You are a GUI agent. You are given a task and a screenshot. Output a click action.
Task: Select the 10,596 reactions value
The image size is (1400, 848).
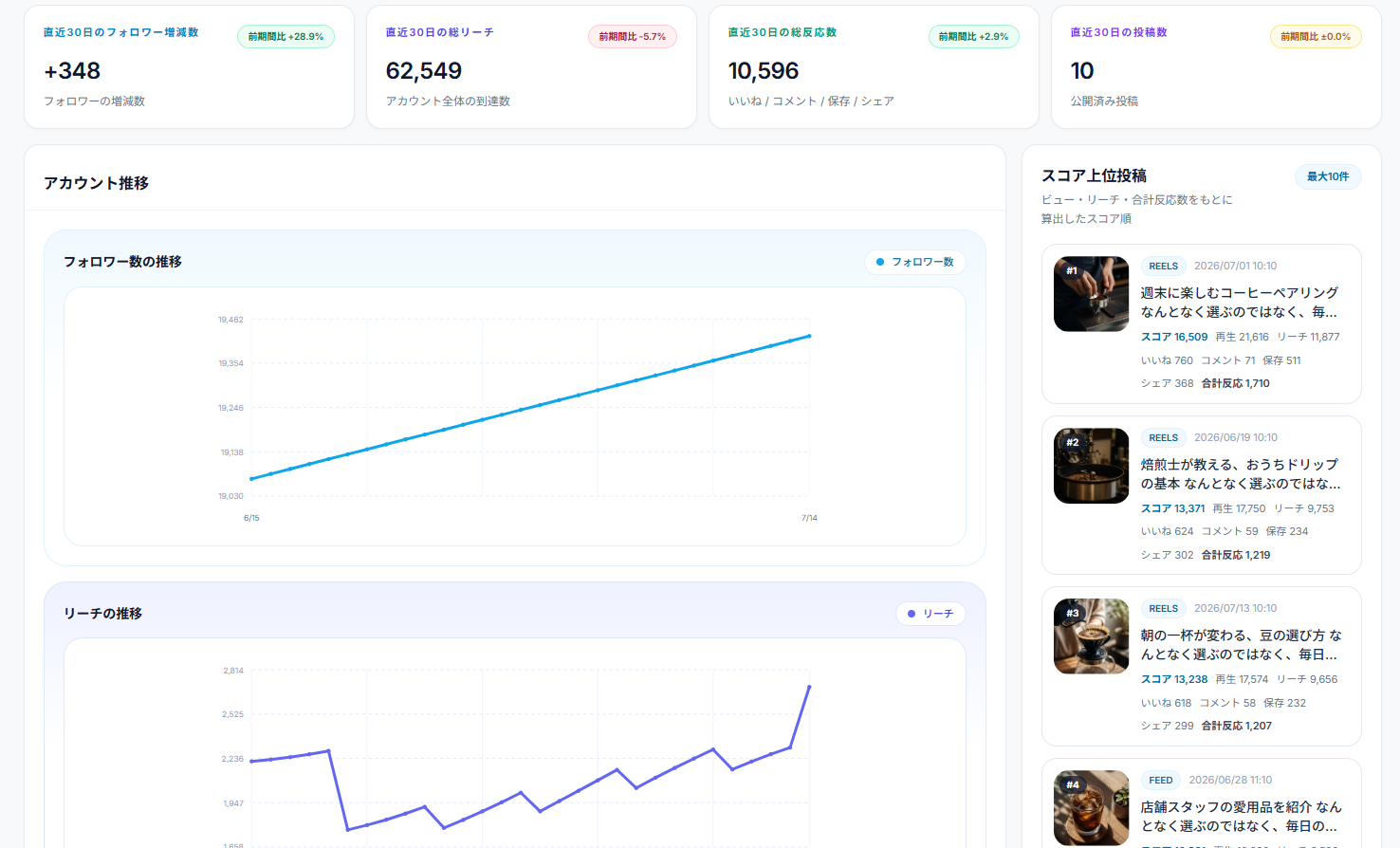click(x=764, y=71)
